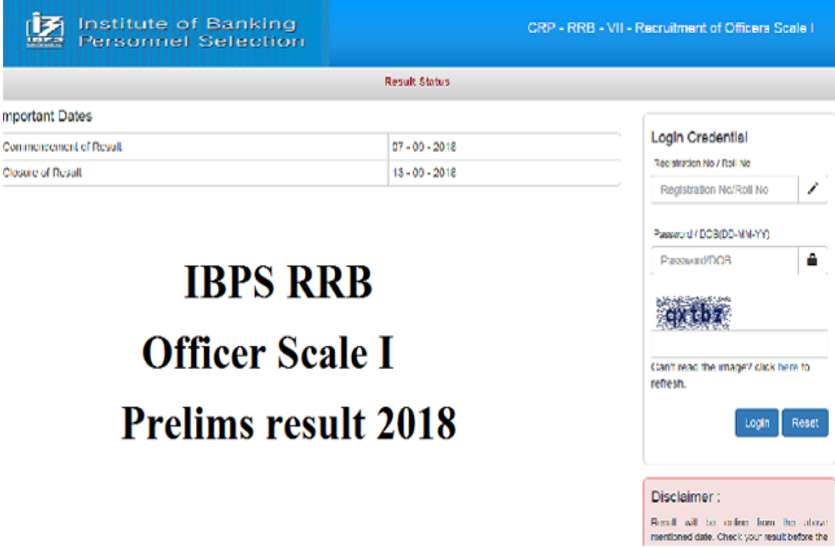Viewport: 835px width, 547px height.
Task: Click the IBPS logo icon
Action: [x=45, y=30]
